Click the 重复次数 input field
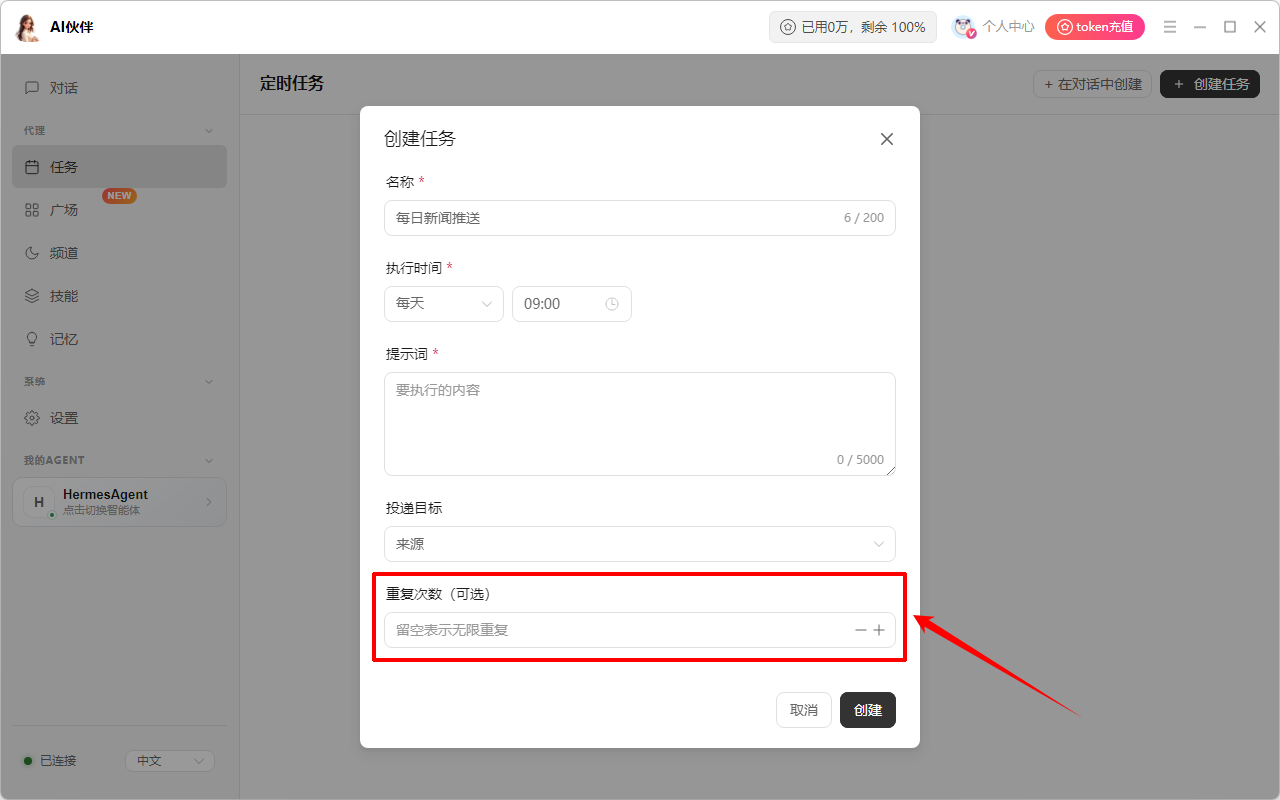 pos(640,630)
